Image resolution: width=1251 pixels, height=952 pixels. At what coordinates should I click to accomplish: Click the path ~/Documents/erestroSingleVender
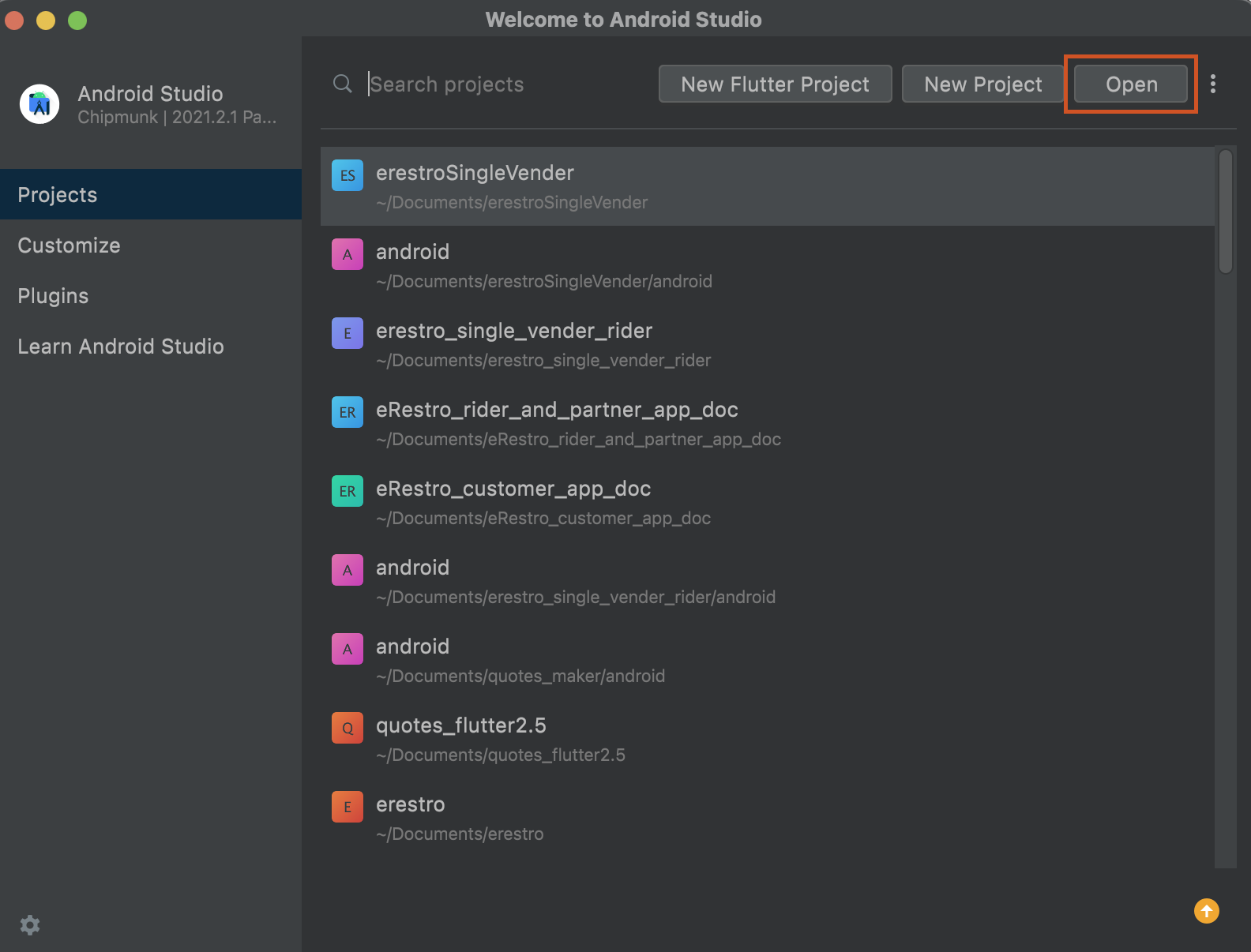point(512,202)
